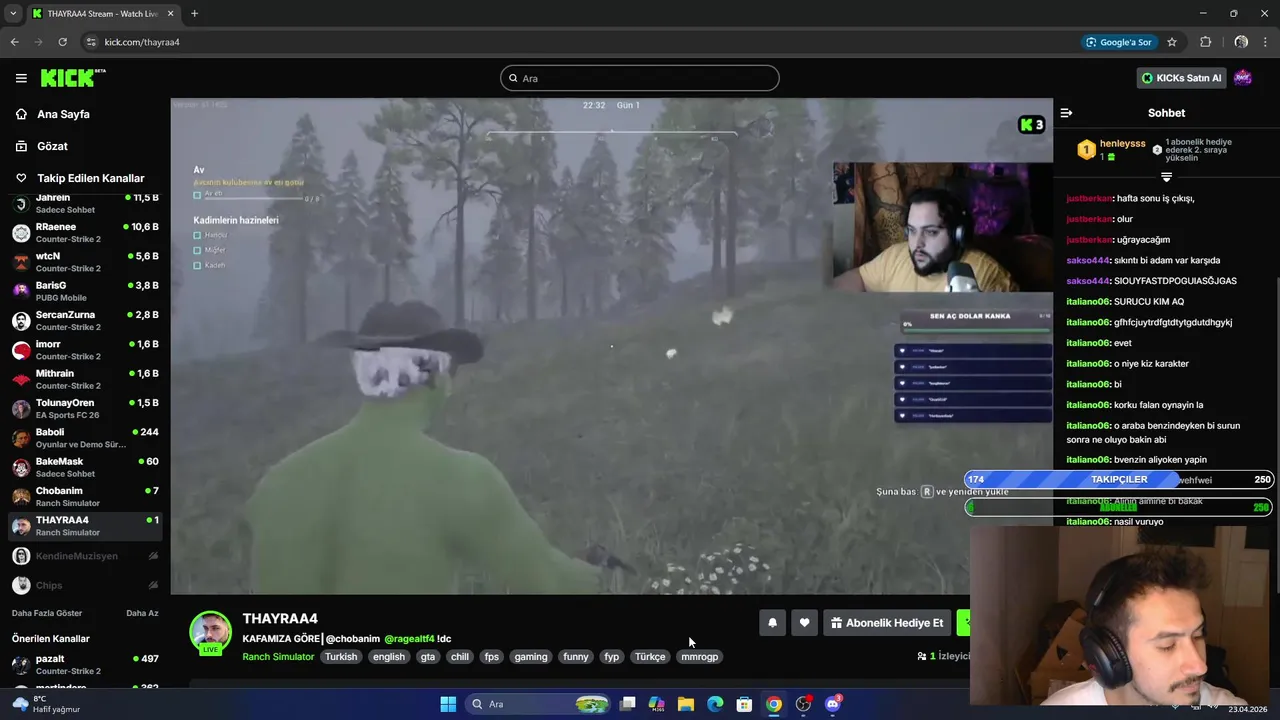
Task: Open imorr channel in sidebar
Action: pos(84,350)
